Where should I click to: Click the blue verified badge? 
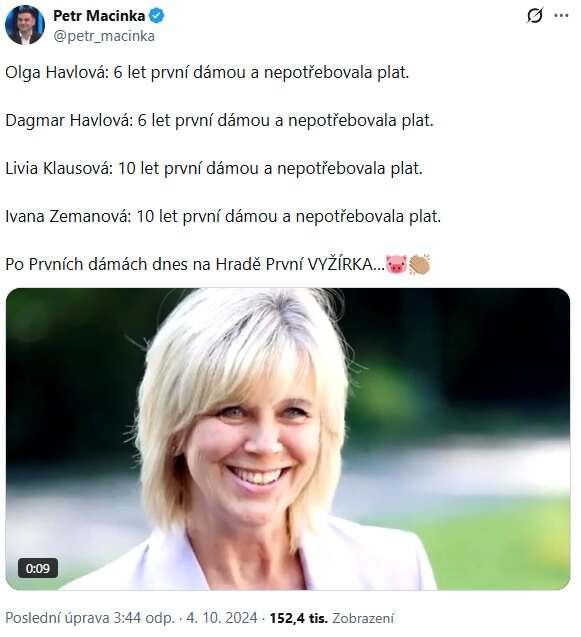point(156,16)
